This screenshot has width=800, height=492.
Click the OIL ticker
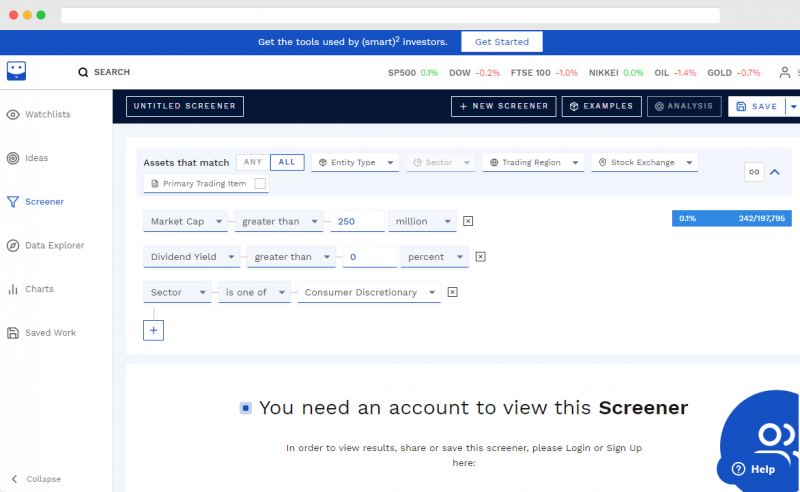click(x=676, y=73)
